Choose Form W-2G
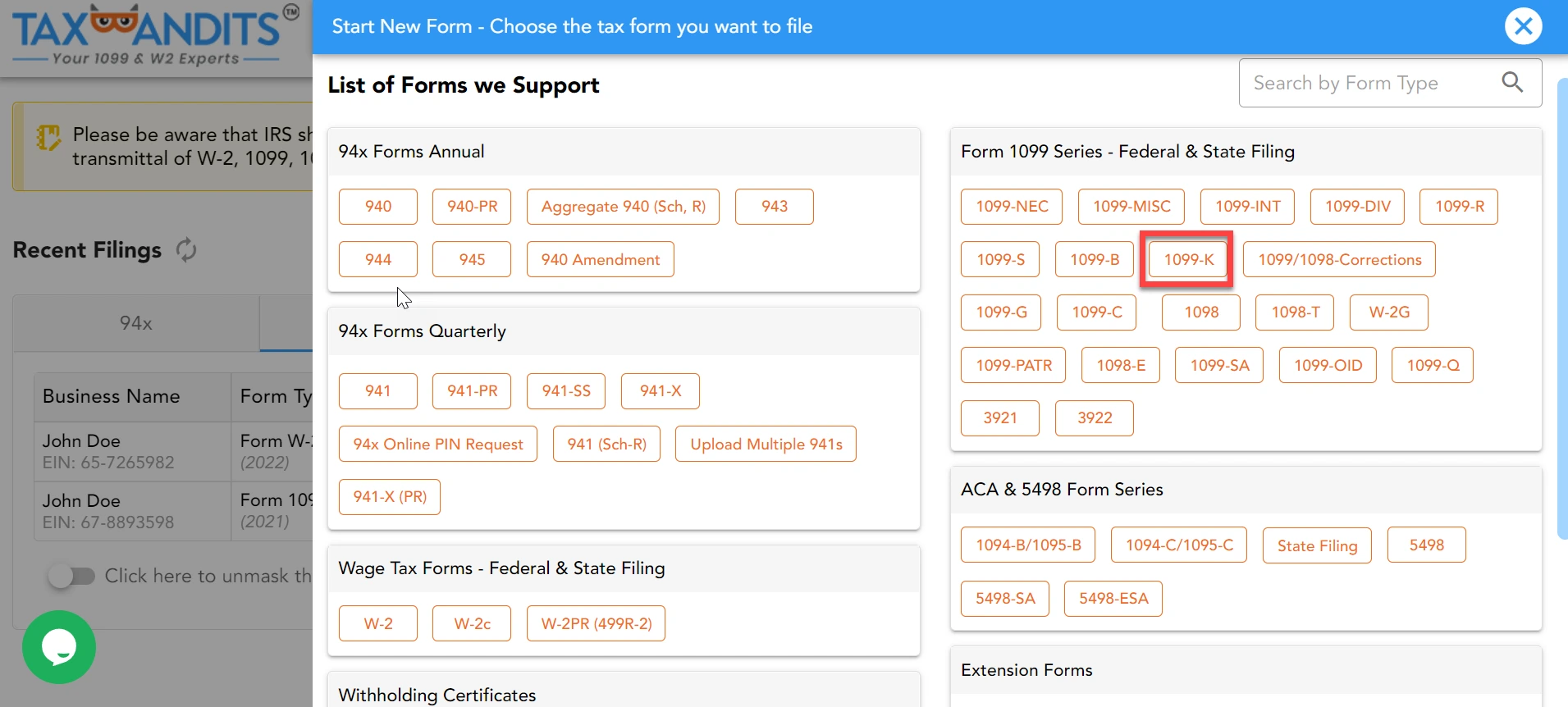Image resolution: width=1568 pixels, height=707 pixels. coord(1389,312)
